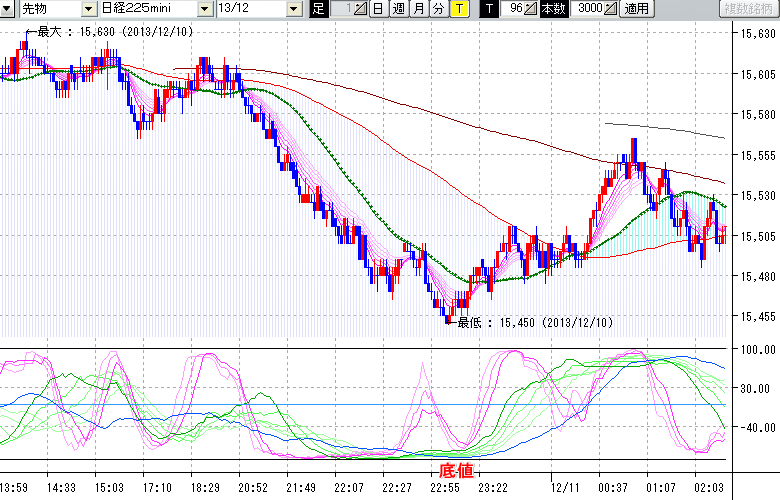Switch to 月 (monthly) candles

tap(417, 9)
